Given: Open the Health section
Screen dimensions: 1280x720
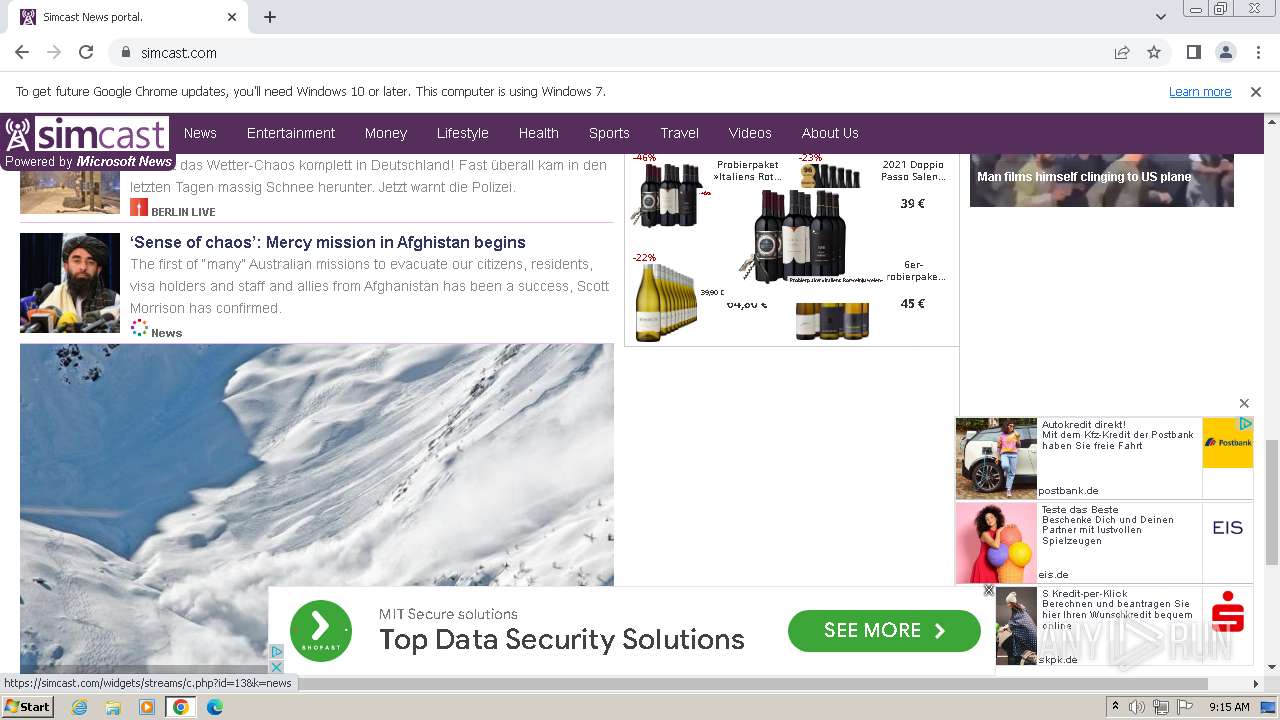Looking at the screenshot, I should pos(539,133).
